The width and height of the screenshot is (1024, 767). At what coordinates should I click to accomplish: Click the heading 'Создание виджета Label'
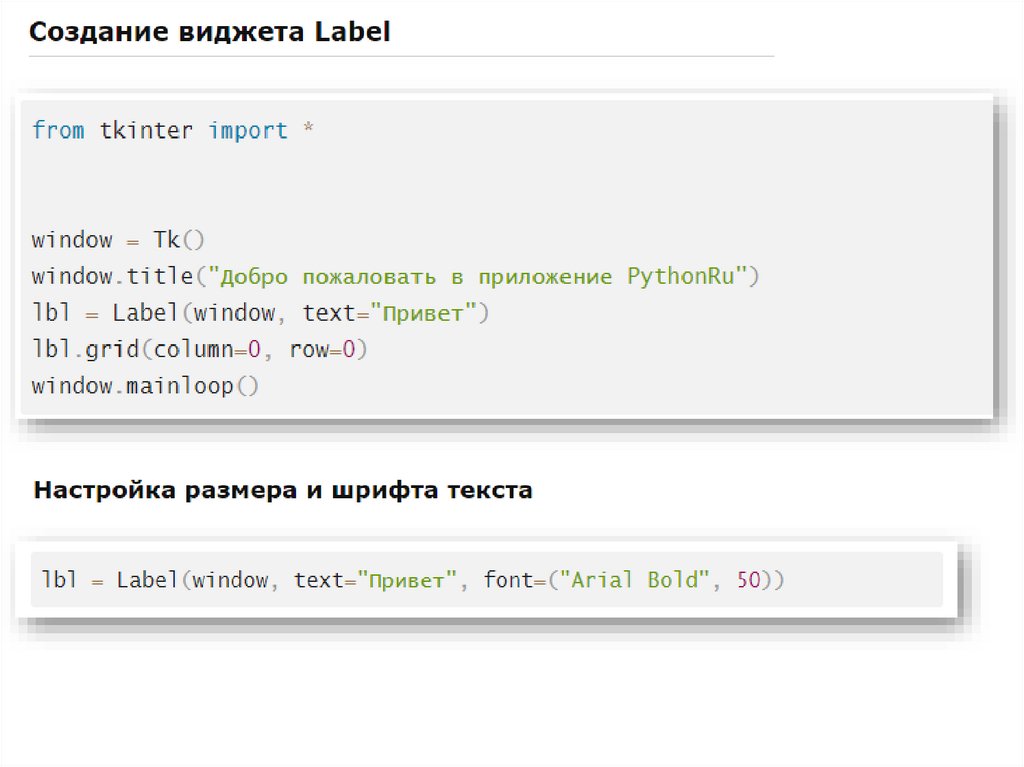(210, 31)
